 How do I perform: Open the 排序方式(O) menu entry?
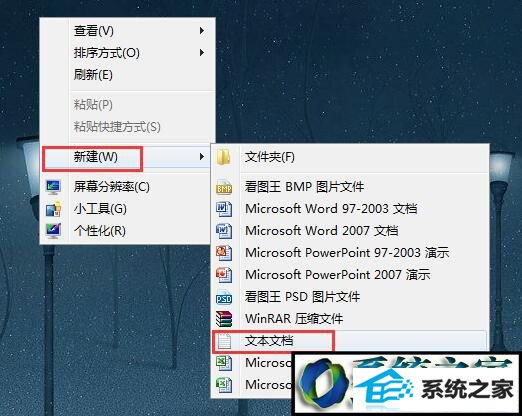127,53
